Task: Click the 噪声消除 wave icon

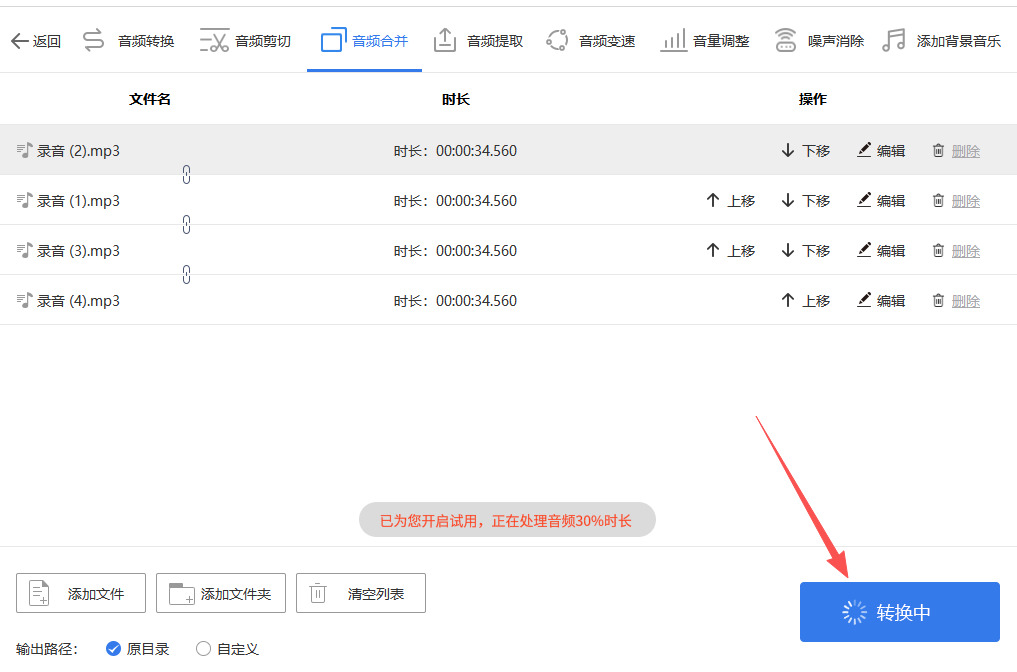Action: [x=785, y=40]
